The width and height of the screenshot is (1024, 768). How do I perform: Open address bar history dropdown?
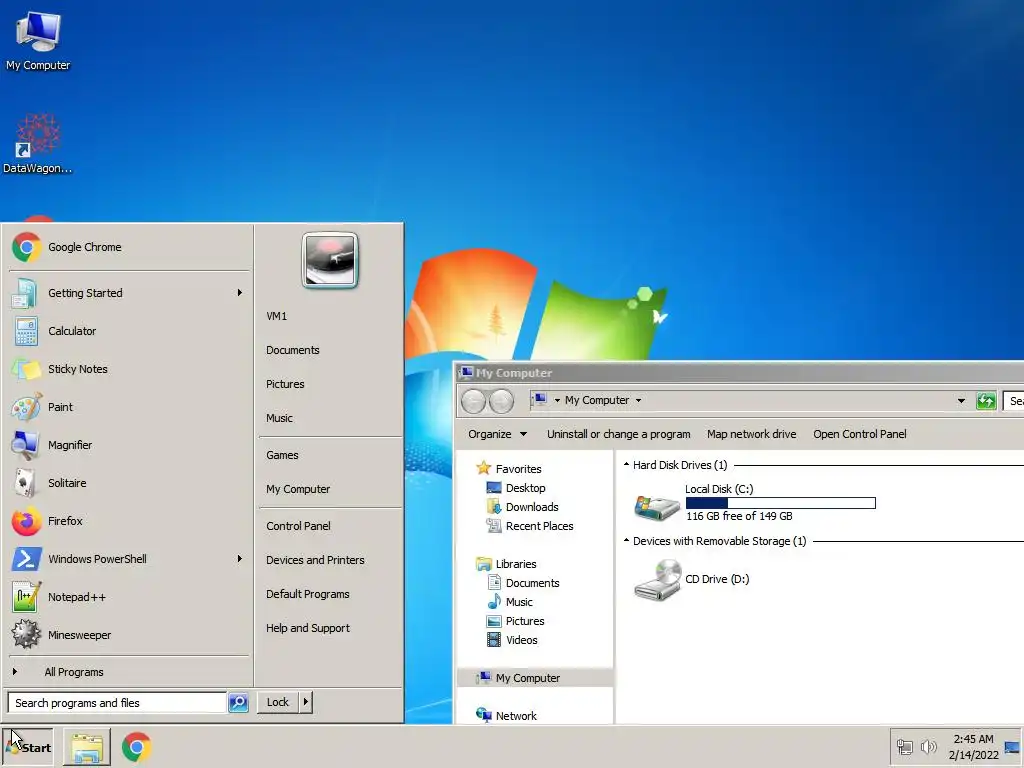coord(961,401)
